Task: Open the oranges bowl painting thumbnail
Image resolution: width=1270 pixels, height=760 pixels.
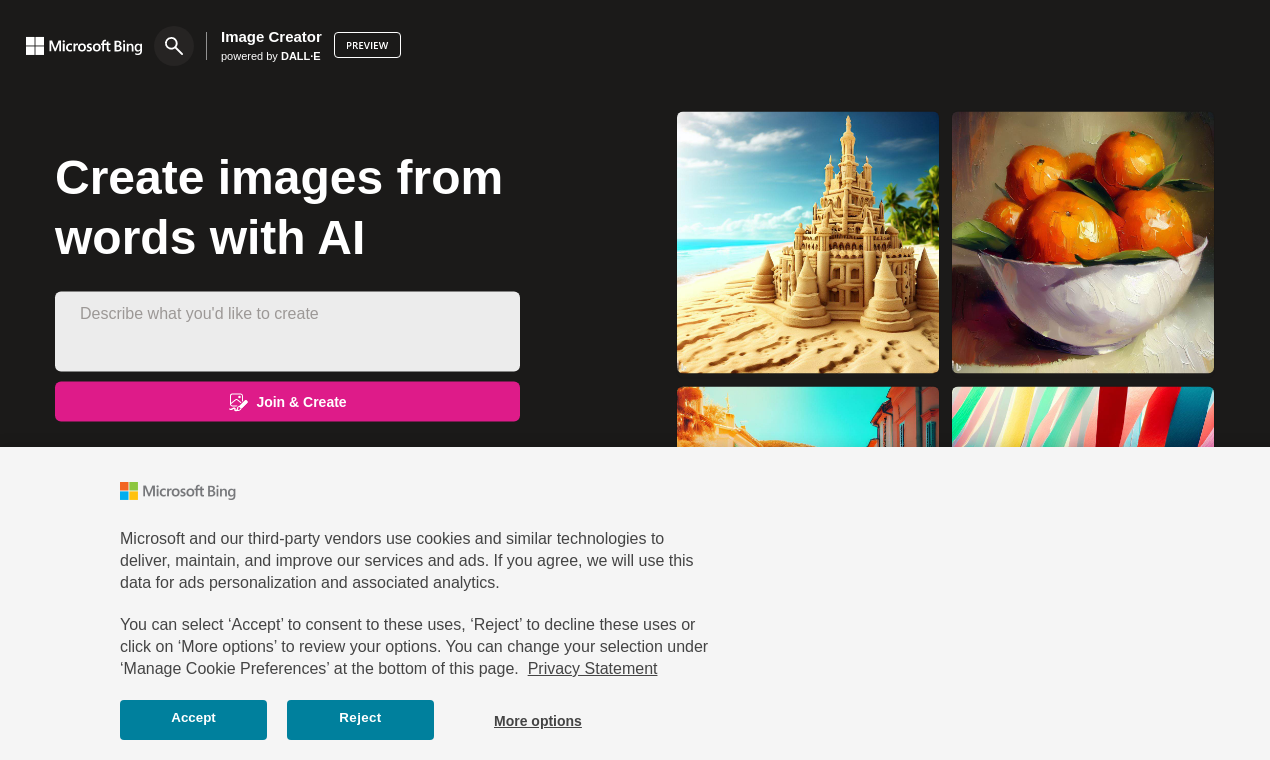Action: click(x=1082, y=242)
